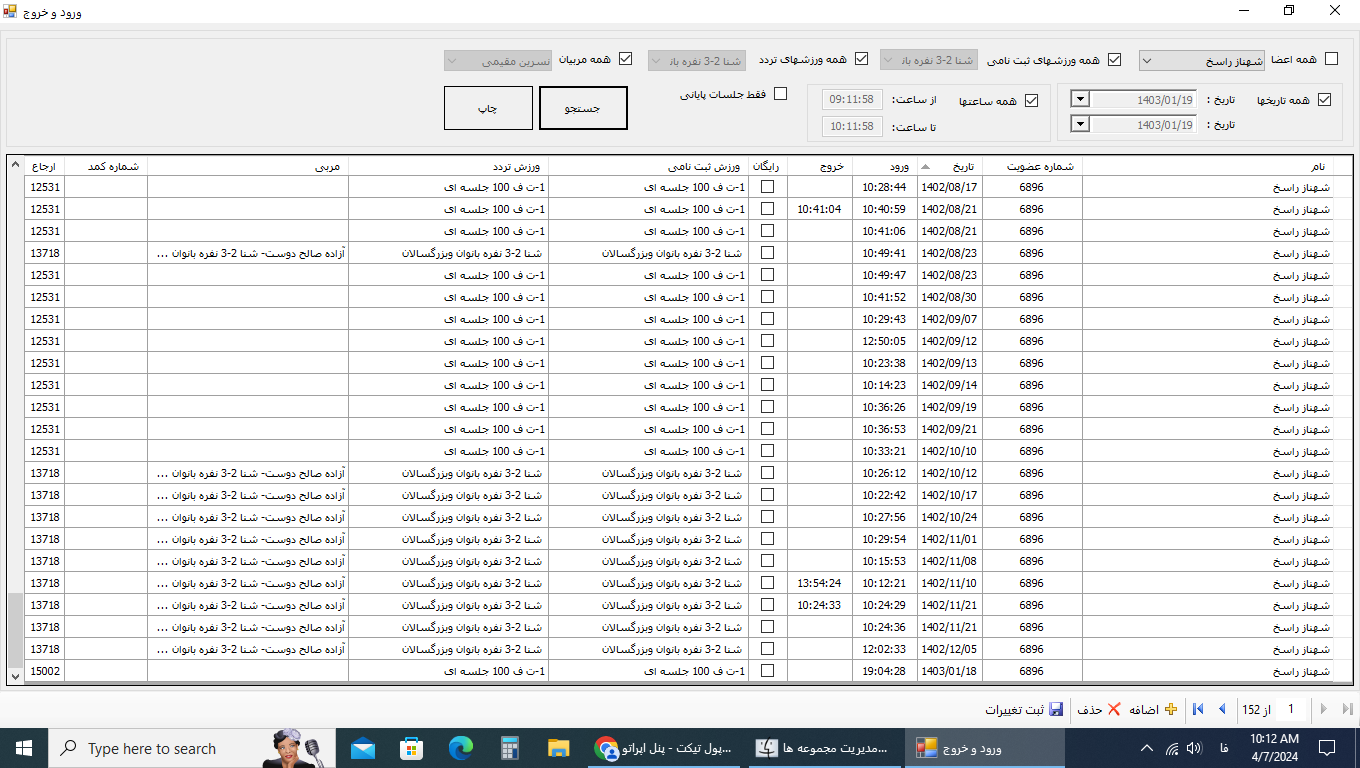Toggle همه ورزشهای تردد checkbox
The height and width of the screenshot is (768, 1360).
(861, 59)
